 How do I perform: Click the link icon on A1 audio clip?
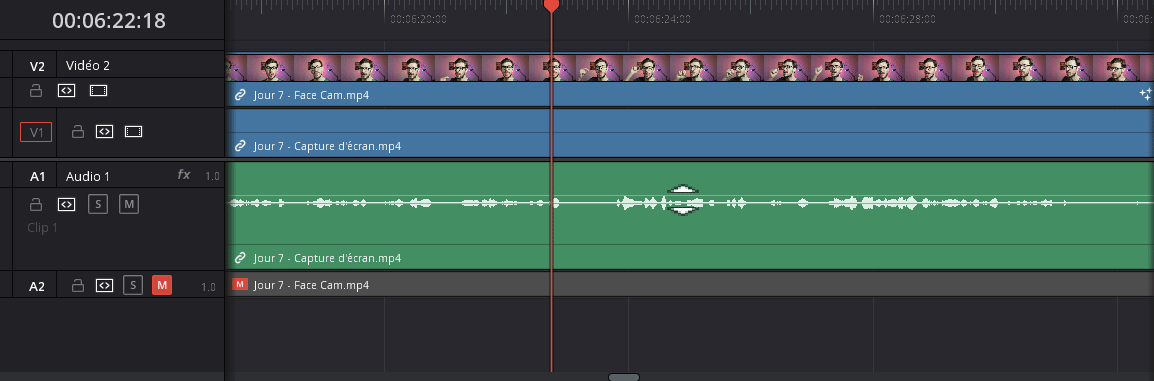tap(240, 258)
